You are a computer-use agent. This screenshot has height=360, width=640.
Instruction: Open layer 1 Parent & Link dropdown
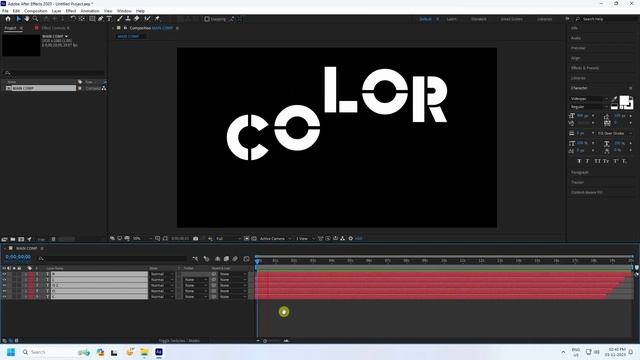point(233,274)
